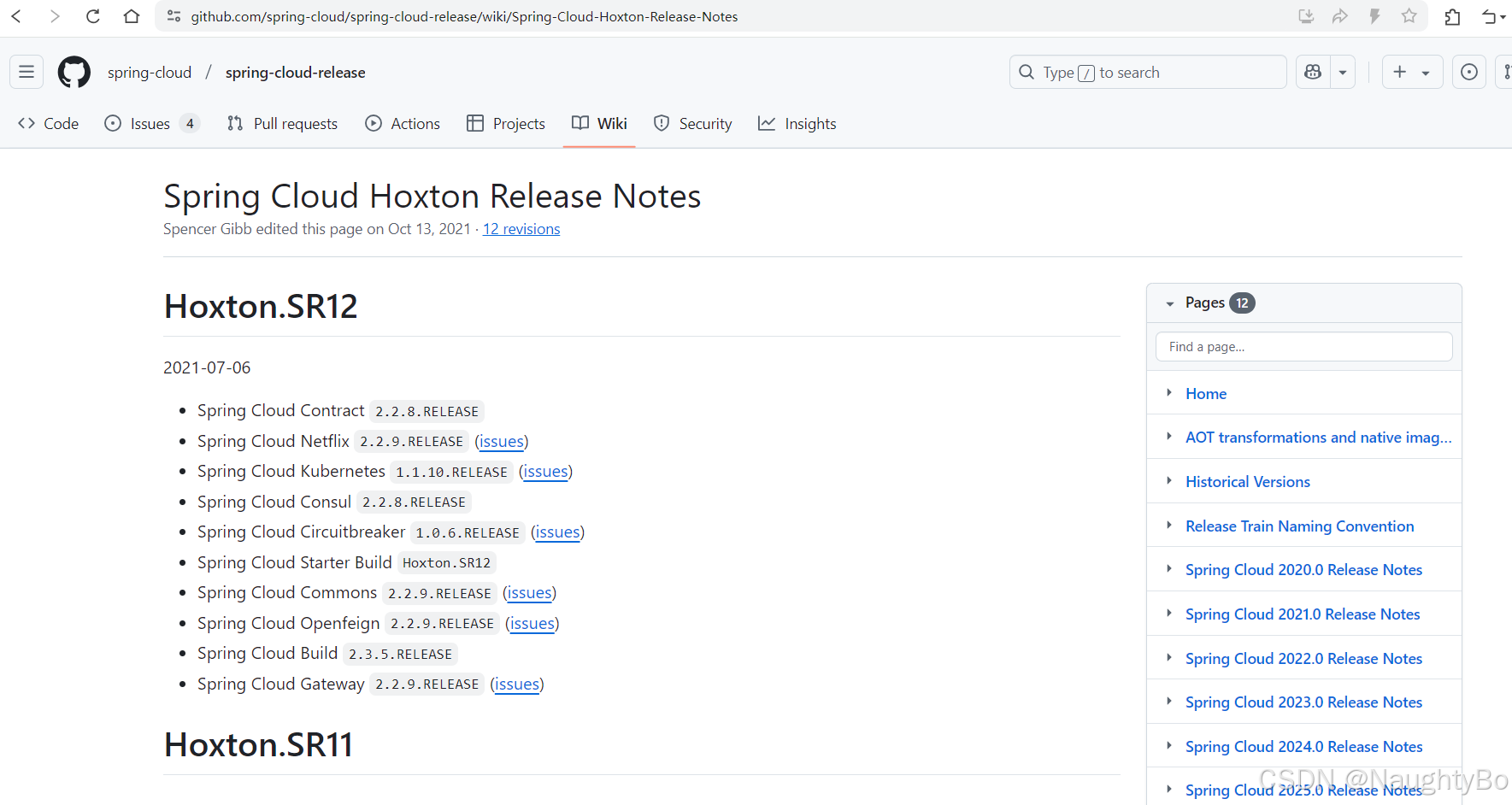Expand Spring Cloud 2020.0 Release Notes arrow
Image resolution: width=1512 pixels, height=805 pixels.
[1169, 569]
